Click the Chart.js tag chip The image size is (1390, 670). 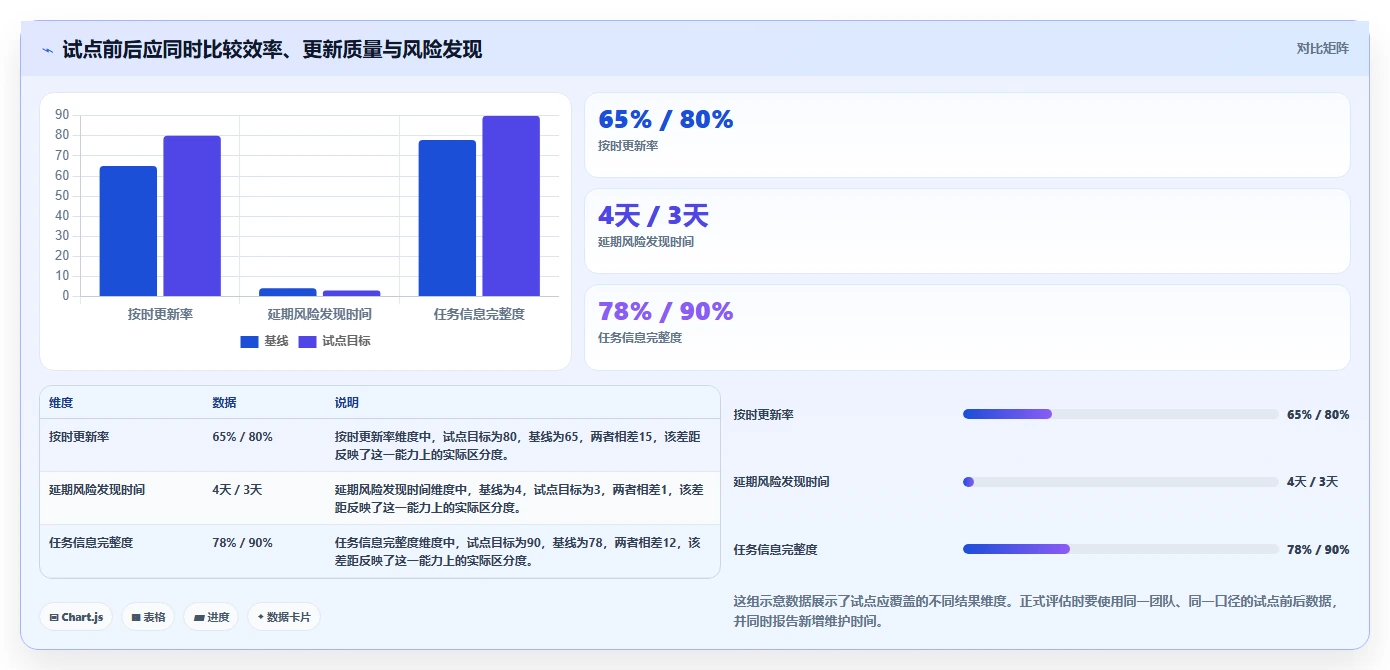76,617
